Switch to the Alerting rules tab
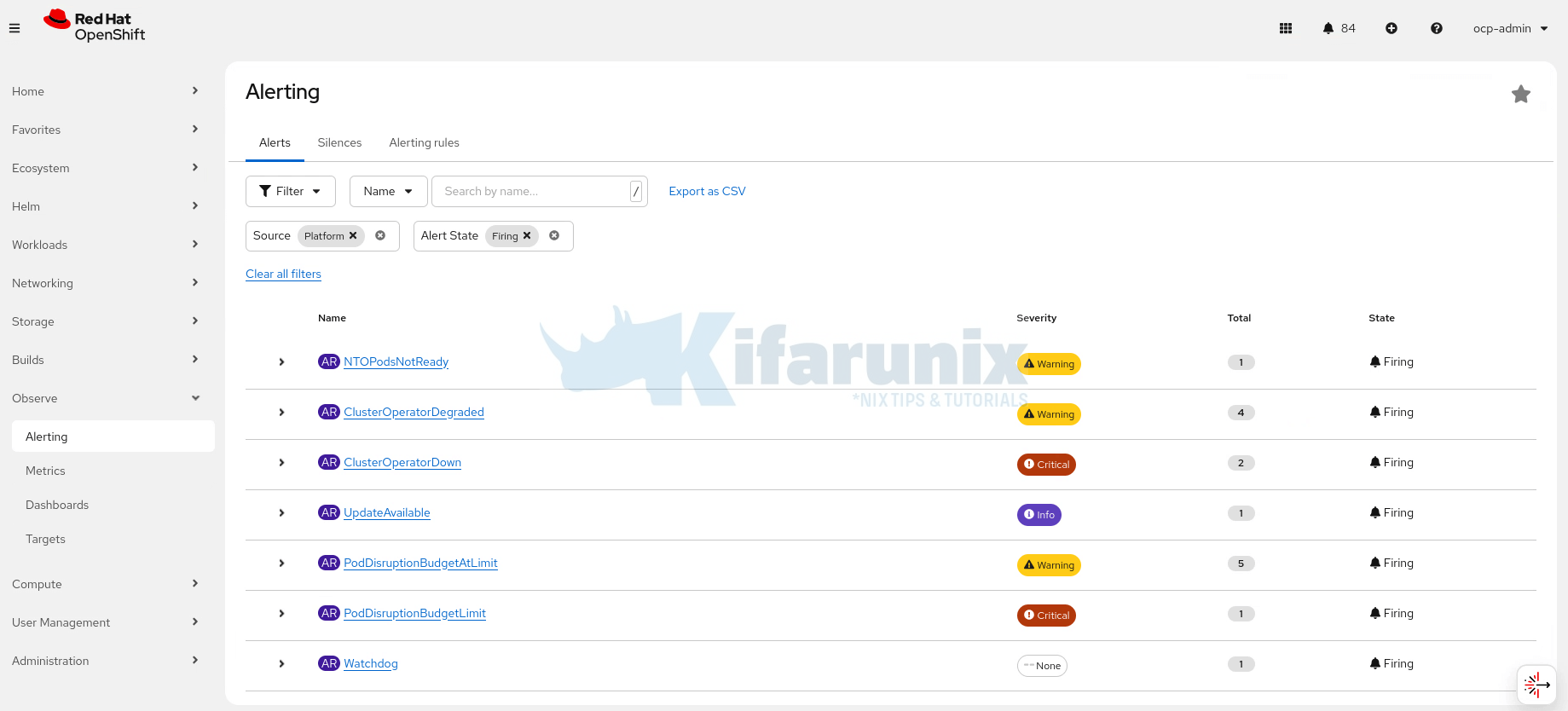Screen dimensions: 1568x711 click(x=424, y=142)
